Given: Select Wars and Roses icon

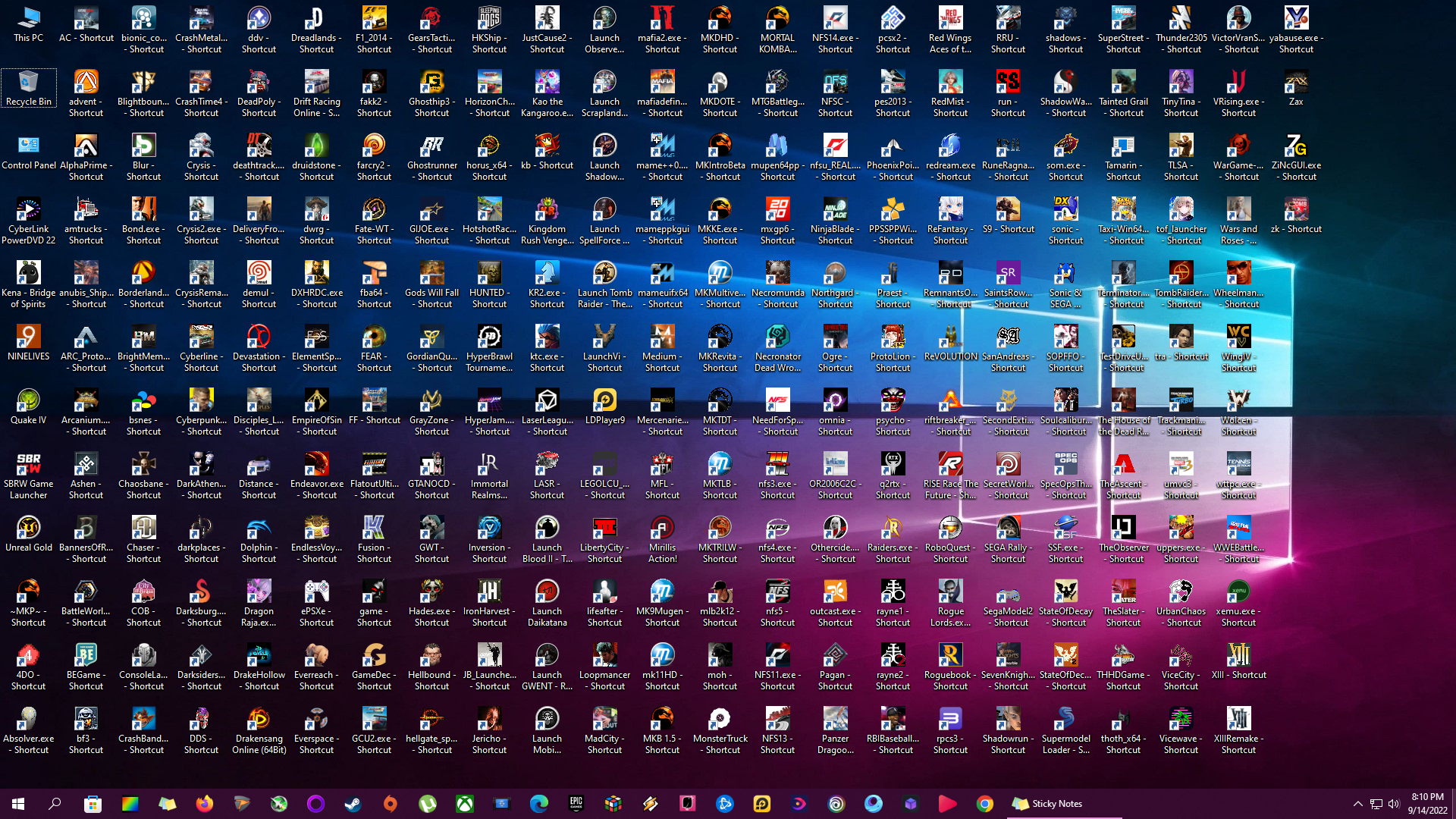Looking at the screenshot, I should click(1239, 221).
